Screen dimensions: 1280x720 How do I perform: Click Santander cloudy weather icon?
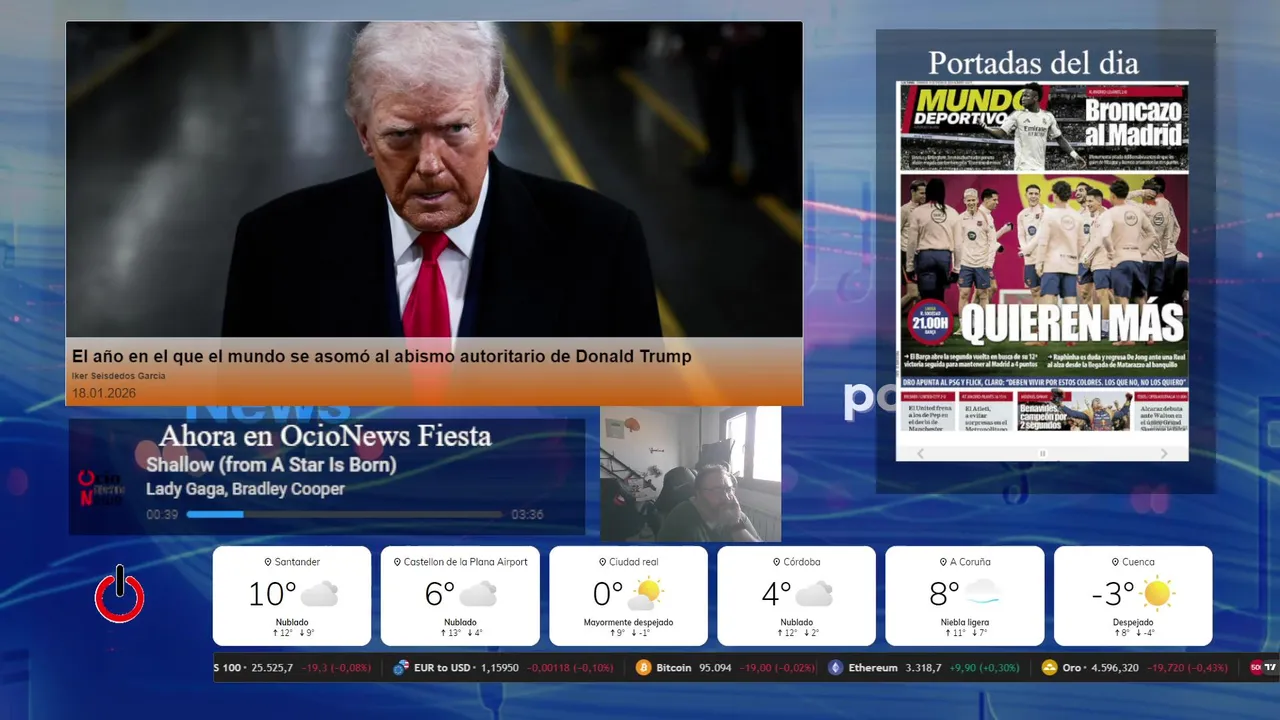319,594
